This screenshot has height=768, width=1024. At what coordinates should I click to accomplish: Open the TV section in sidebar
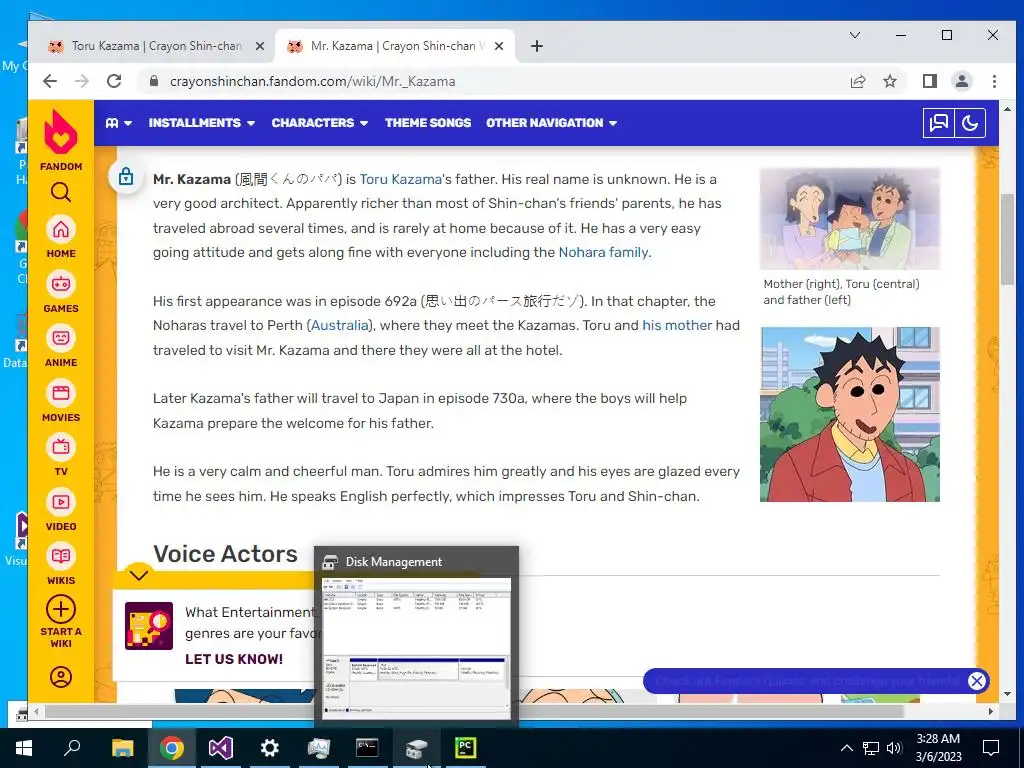tap(61, 455)
